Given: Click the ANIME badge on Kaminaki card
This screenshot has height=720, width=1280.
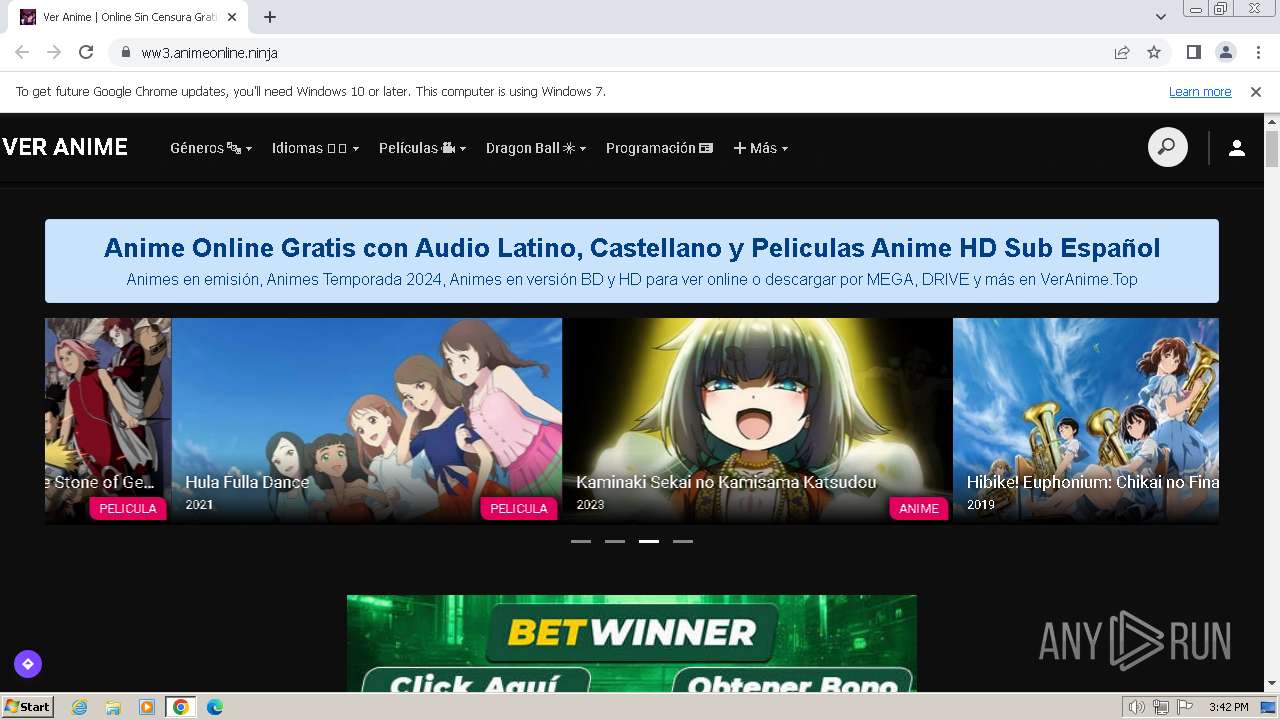Looking at the screenshot, I should pyautogui.click(x=918, y=508).
